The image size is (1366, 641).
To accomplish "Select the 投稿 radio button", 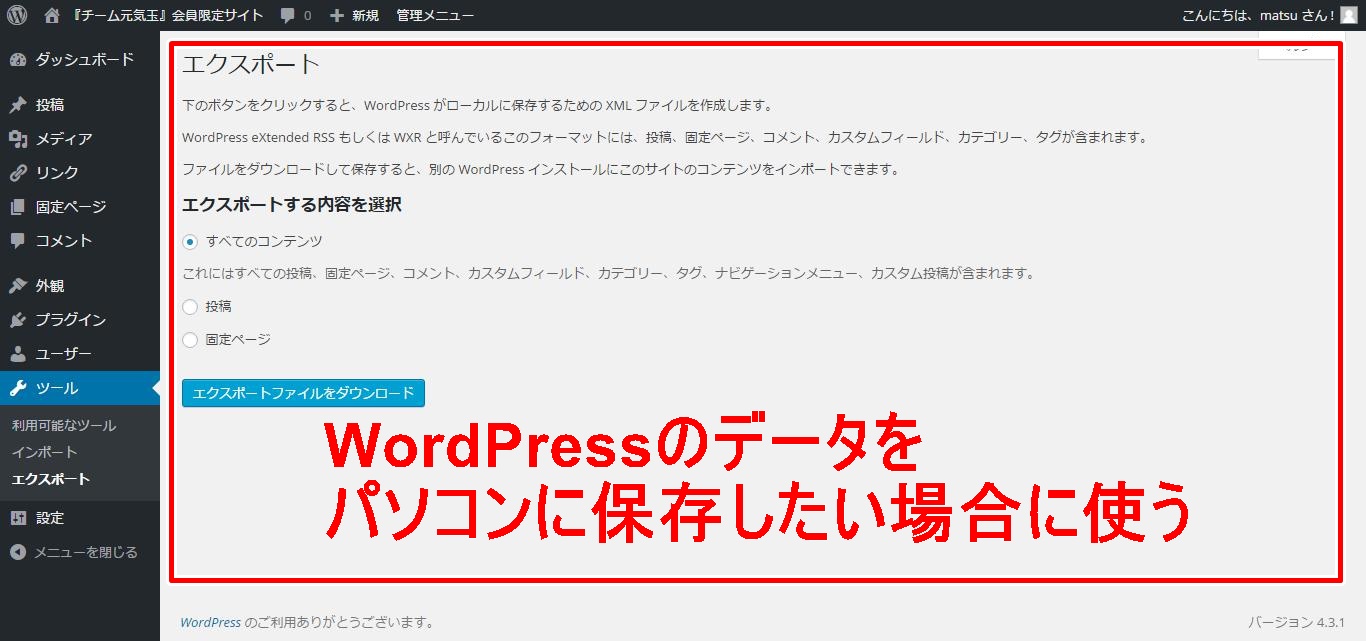I will (x=190, y=307).
